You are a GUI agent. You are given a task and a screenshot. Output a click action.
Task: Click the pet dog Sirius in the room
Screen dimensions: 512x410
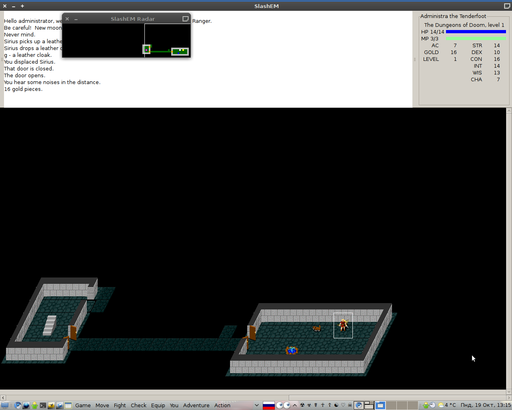click(x=317, y=329)
